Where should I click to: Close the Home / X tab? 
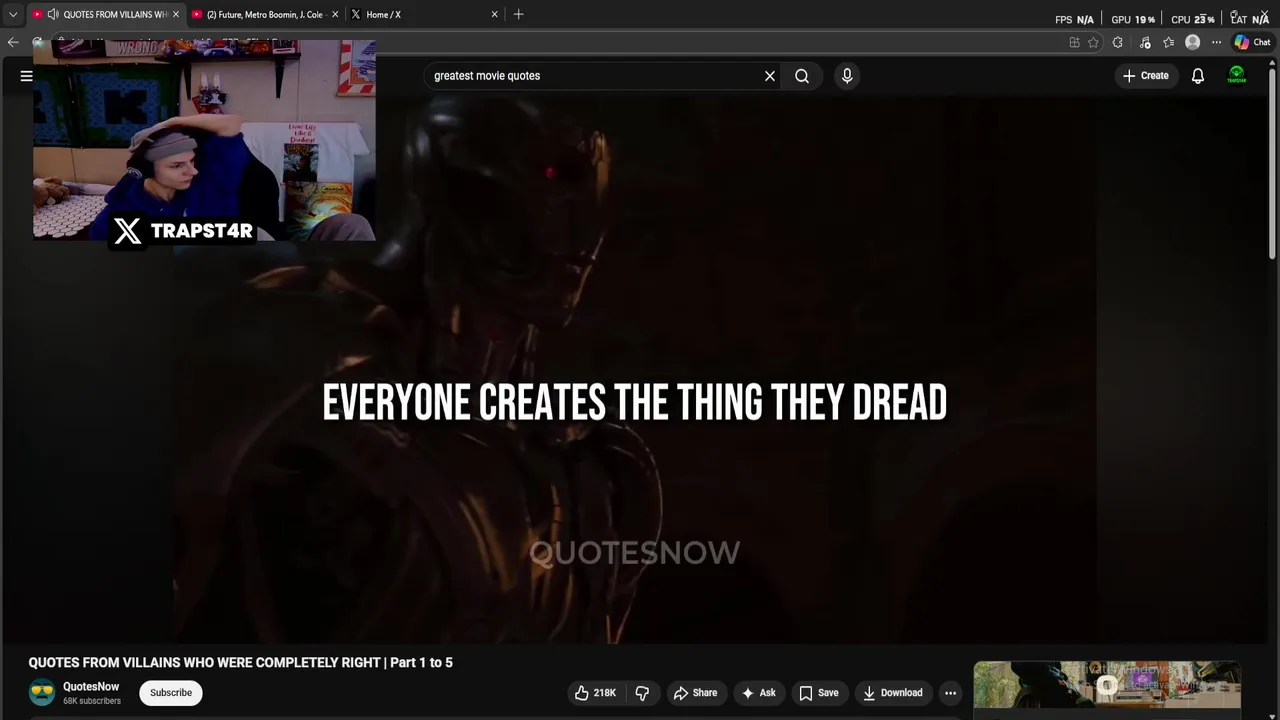tap(494, 15)
